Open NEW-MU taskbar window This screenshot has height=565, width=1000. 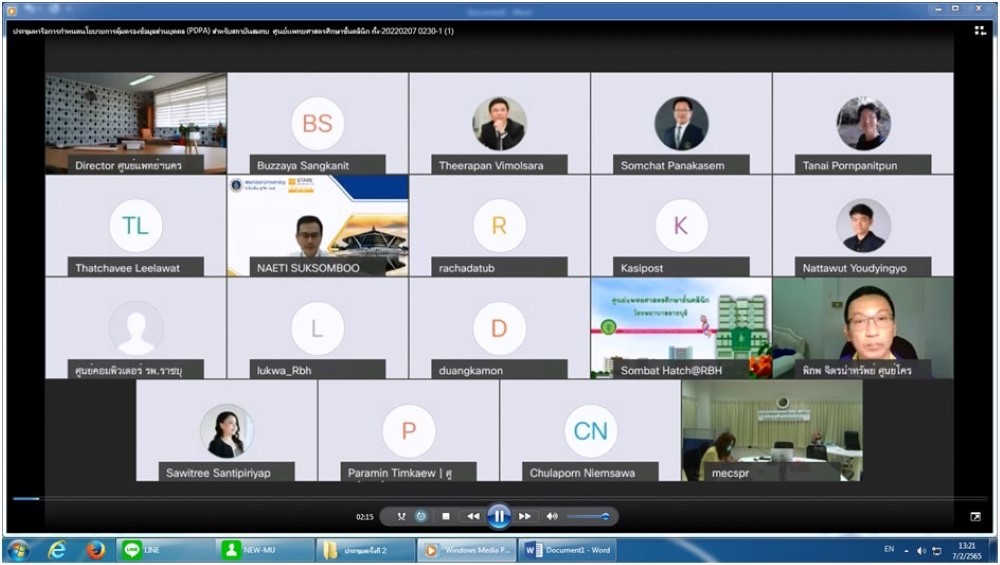point(264,550)
